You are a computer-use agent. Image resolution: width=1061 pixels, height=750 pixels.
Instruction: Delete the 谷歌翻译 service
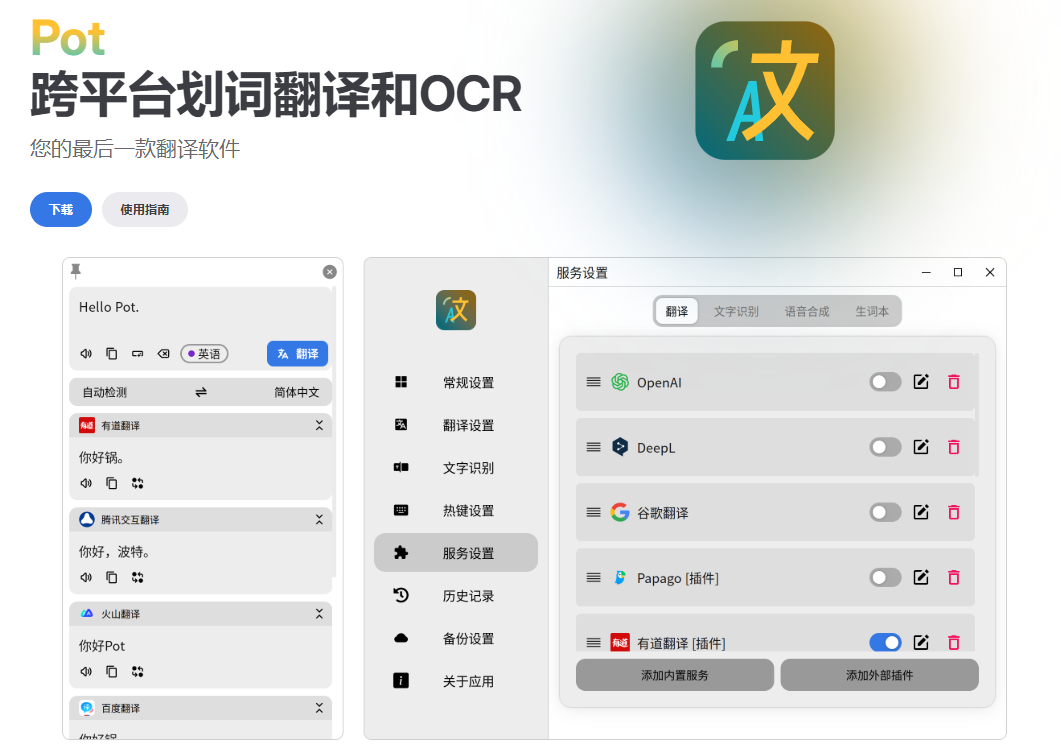[x=954, y=512]
